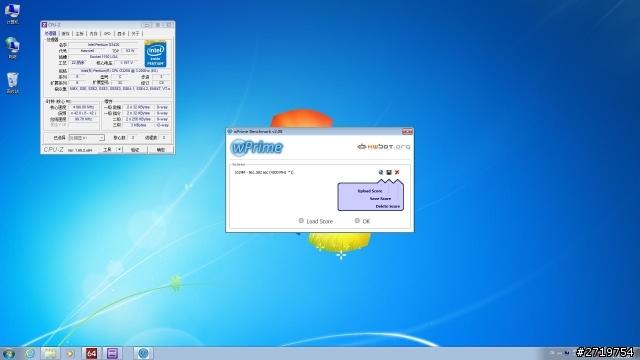Switch to the 缓存 (Caches) tab

click(65, 33)
